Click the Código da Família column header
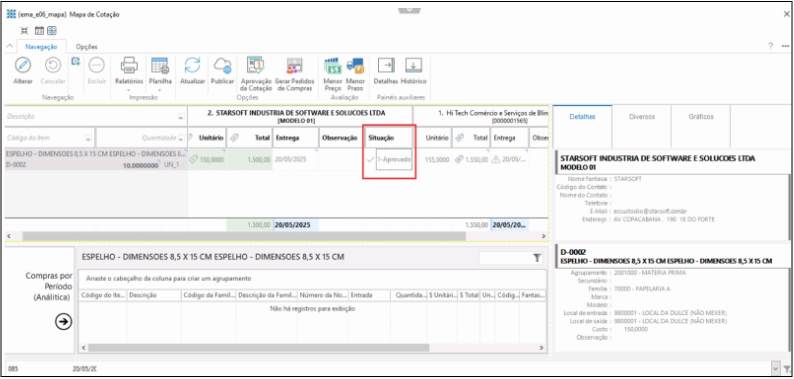 (208, 294)
